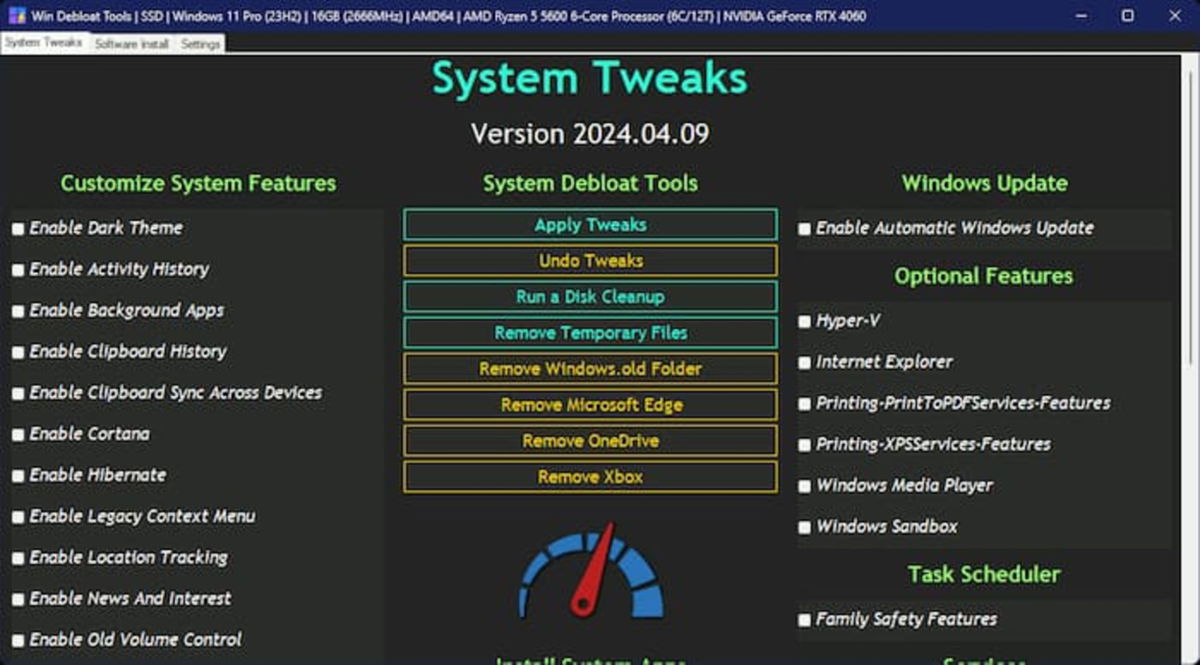Enable the Dark Theme checkbox

(16, 228)
